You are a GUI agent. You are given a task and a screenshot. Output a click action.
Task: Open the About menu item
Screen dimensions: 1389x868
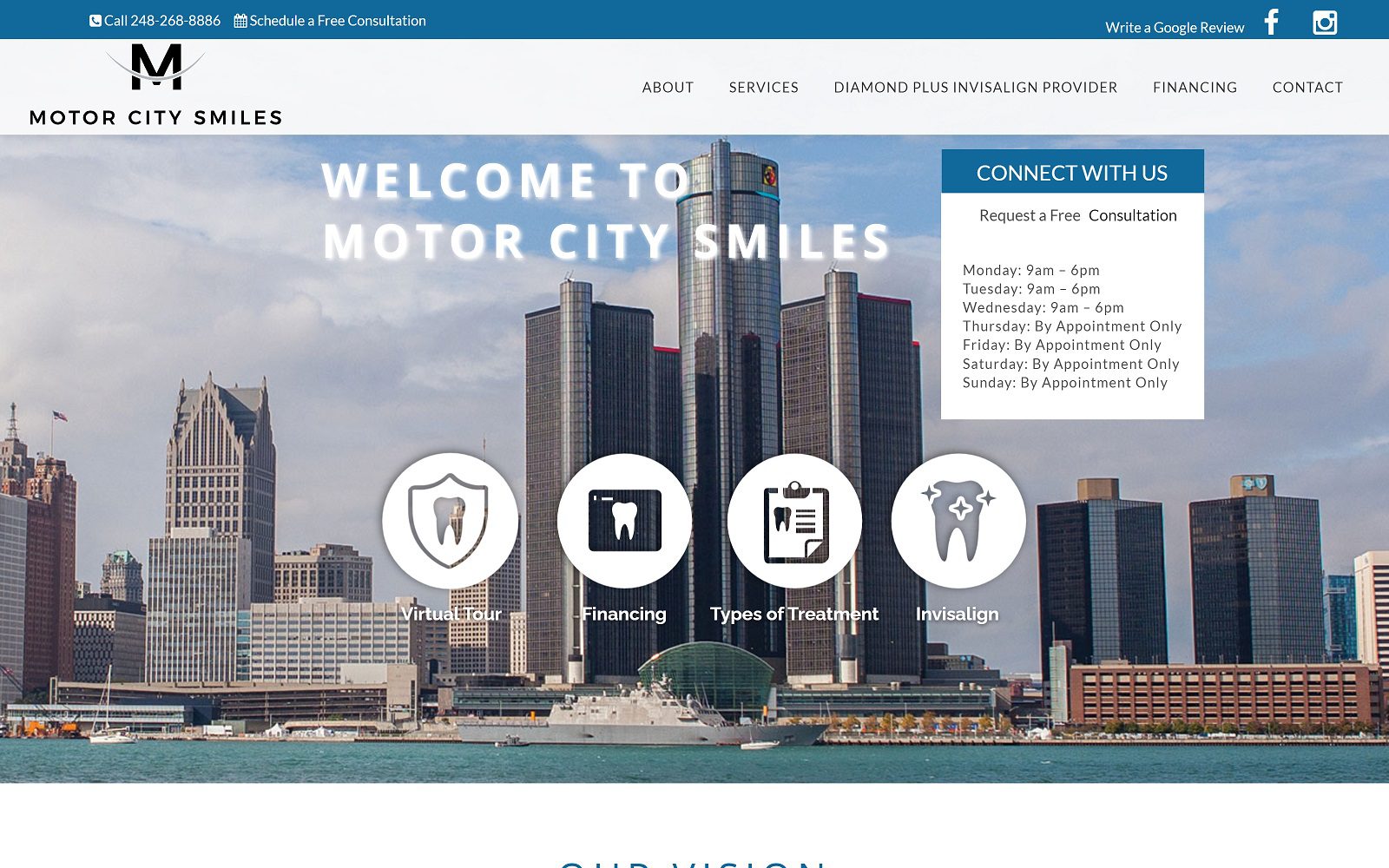click(x=668, y=88)
